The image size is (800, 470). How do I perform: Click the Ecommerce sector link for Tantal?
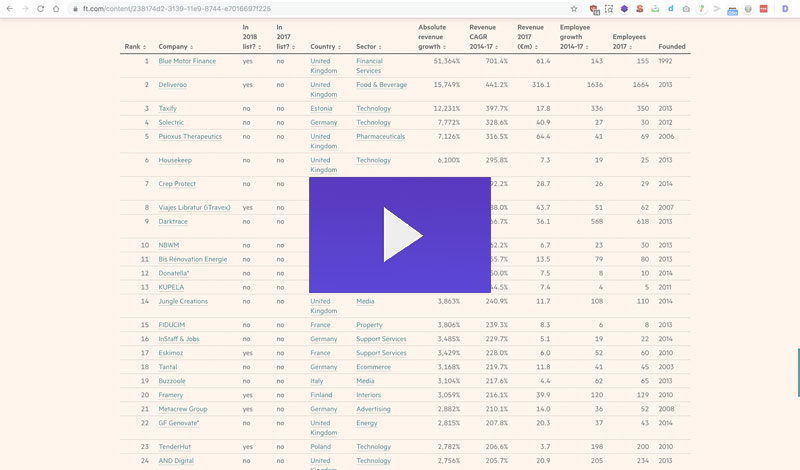point(373,367)
